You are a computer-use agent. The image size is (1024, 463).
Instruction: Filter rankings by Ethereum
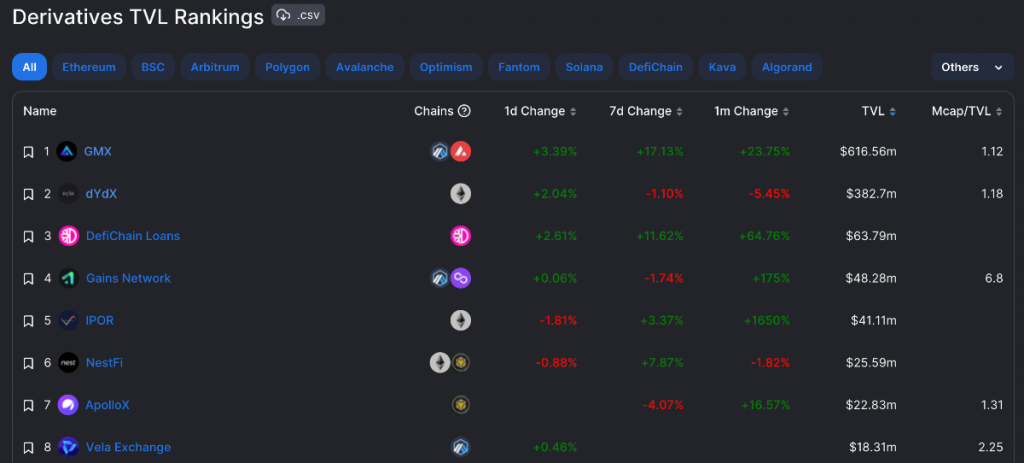click(89, 67)
